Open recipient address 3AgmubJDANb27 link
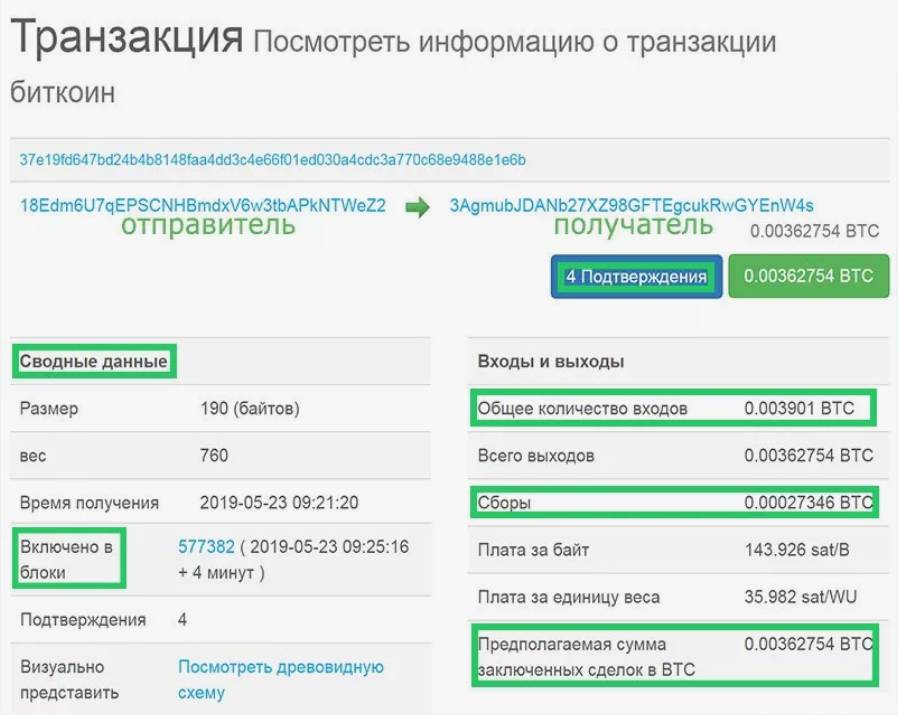Screen dimensions: 898x715 point(631,206)
